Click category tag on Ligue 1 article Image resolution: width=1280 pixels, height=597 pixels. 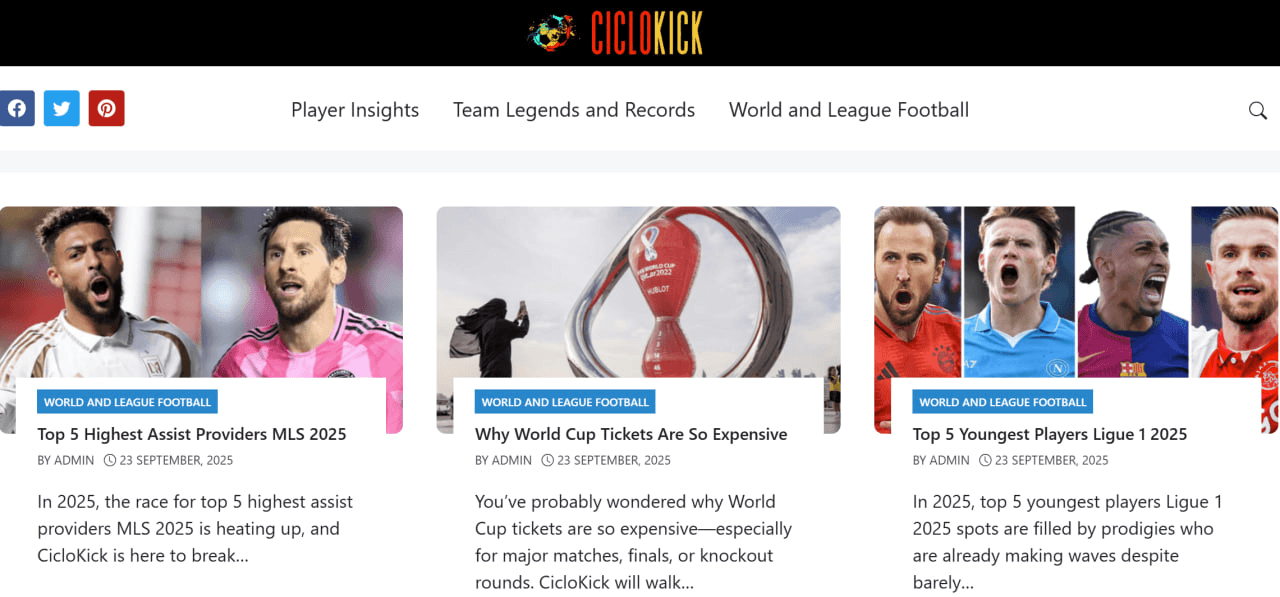1003,402
